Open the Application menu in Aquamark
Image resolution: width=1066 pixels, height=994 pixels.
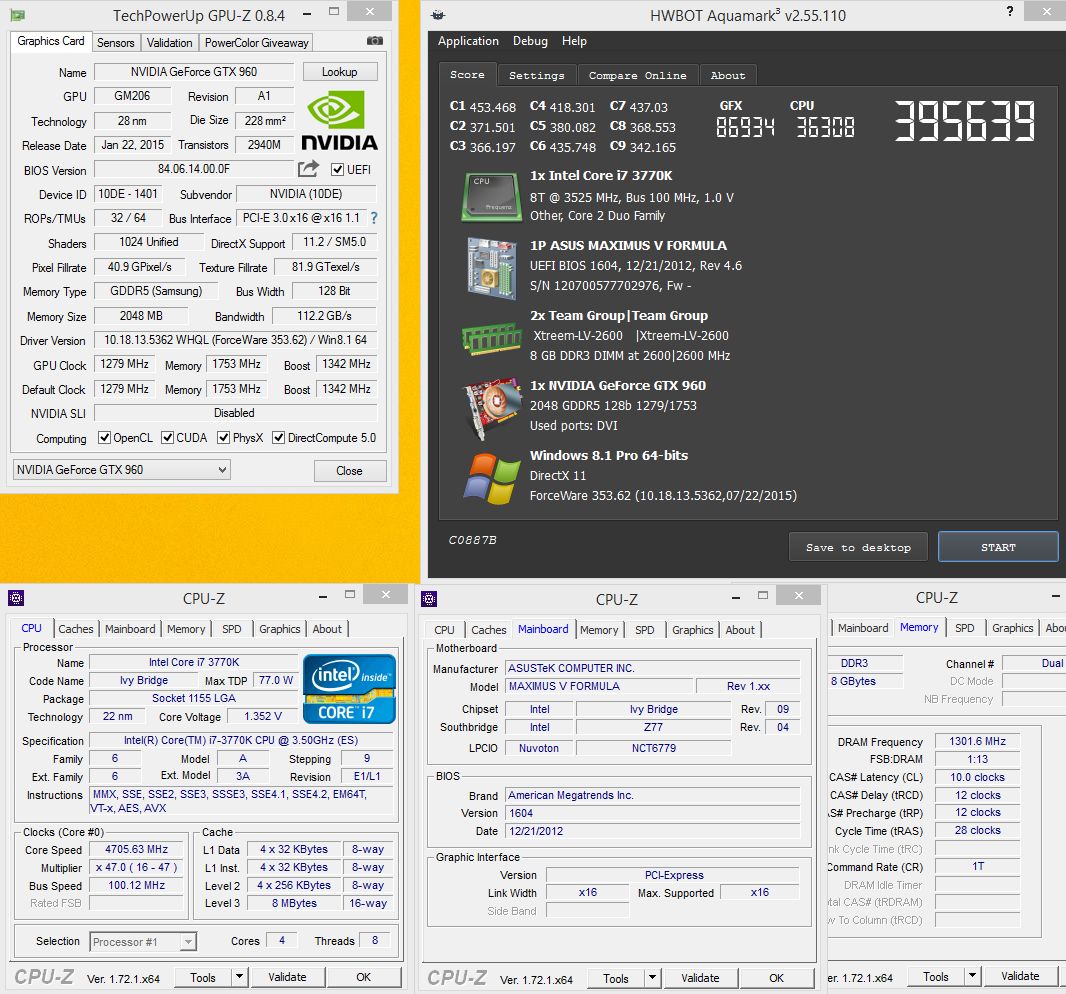tap(468, 41)
